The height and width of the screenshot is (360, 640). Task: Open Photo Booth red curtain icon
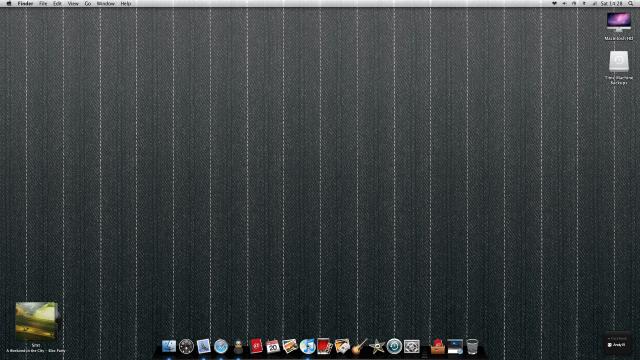coord(324,346)
